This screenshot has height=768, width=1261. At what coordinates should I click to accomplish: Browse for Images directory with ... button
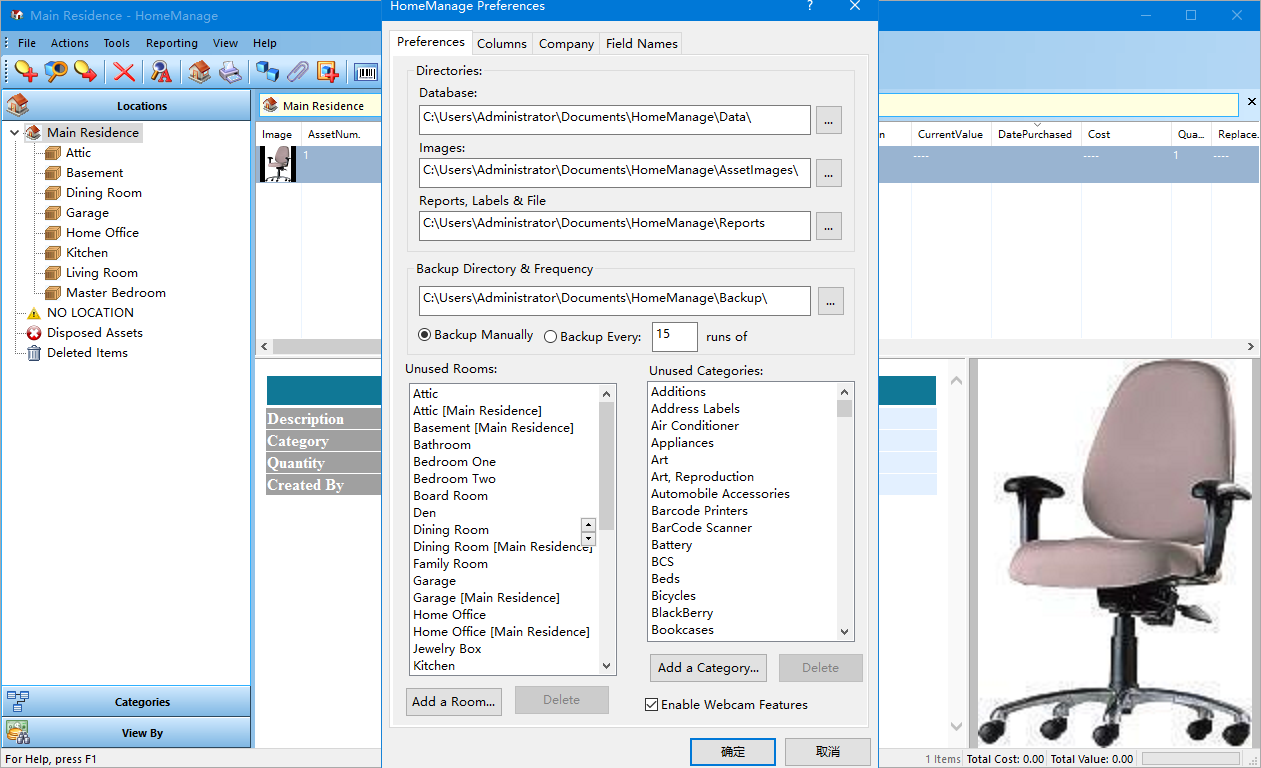(x=829, y=173)
